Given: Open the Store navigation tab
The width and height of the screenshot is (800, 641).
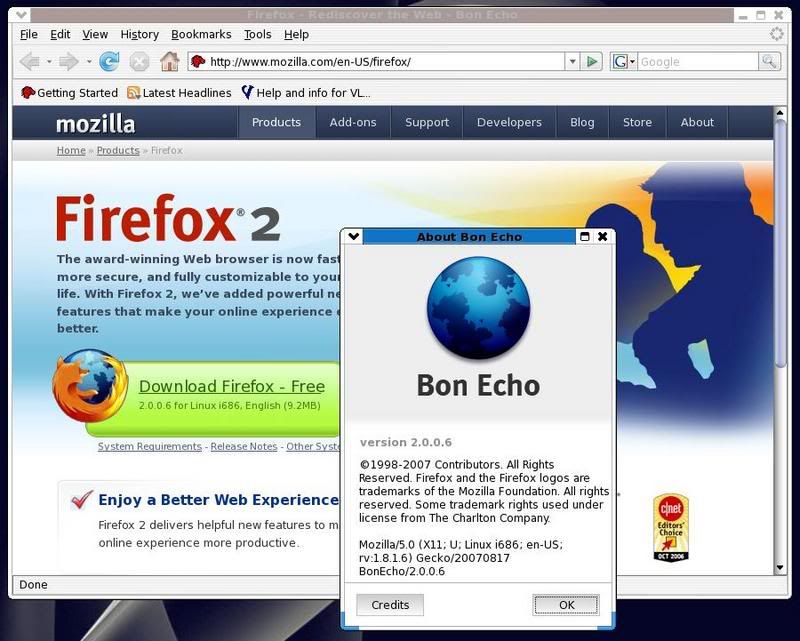Looking at the screenshot, I should 637,122.
